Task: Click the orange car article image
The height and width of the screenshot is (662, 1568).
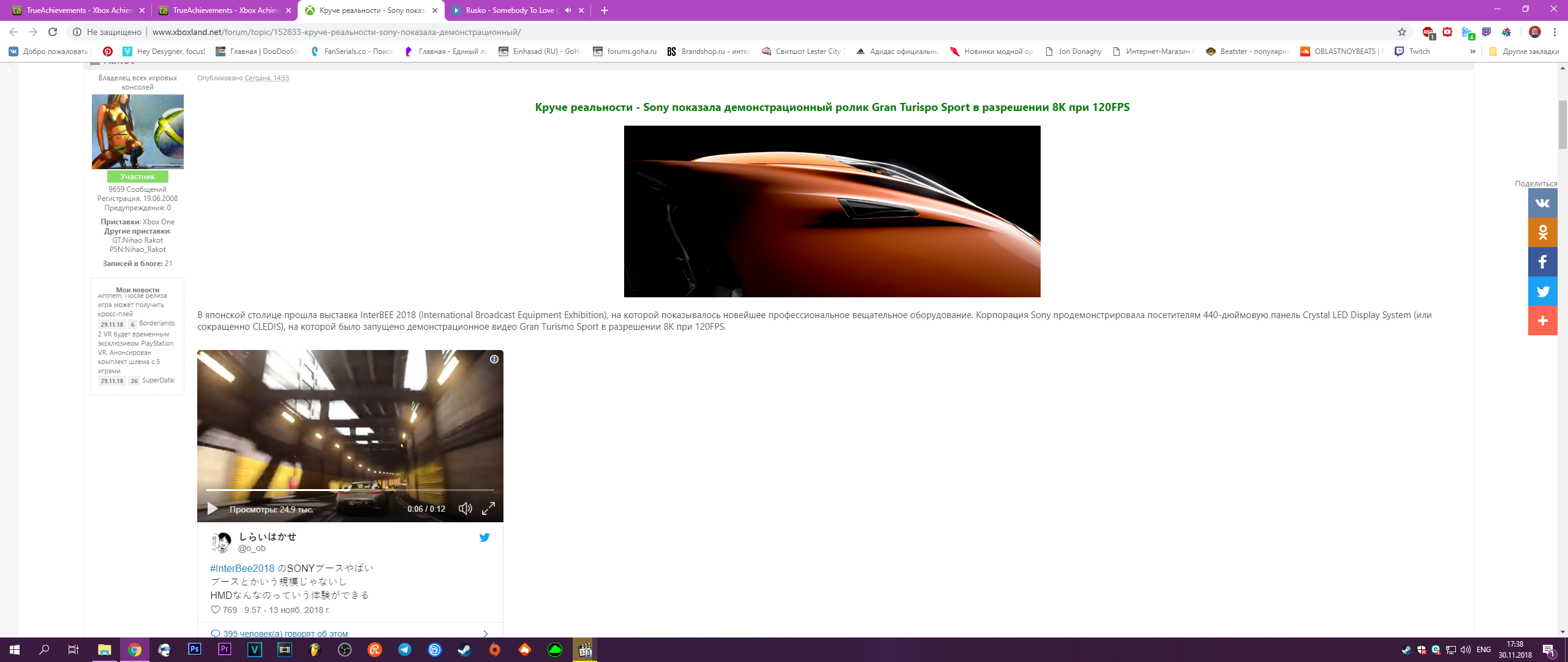Action: (832, 211)
